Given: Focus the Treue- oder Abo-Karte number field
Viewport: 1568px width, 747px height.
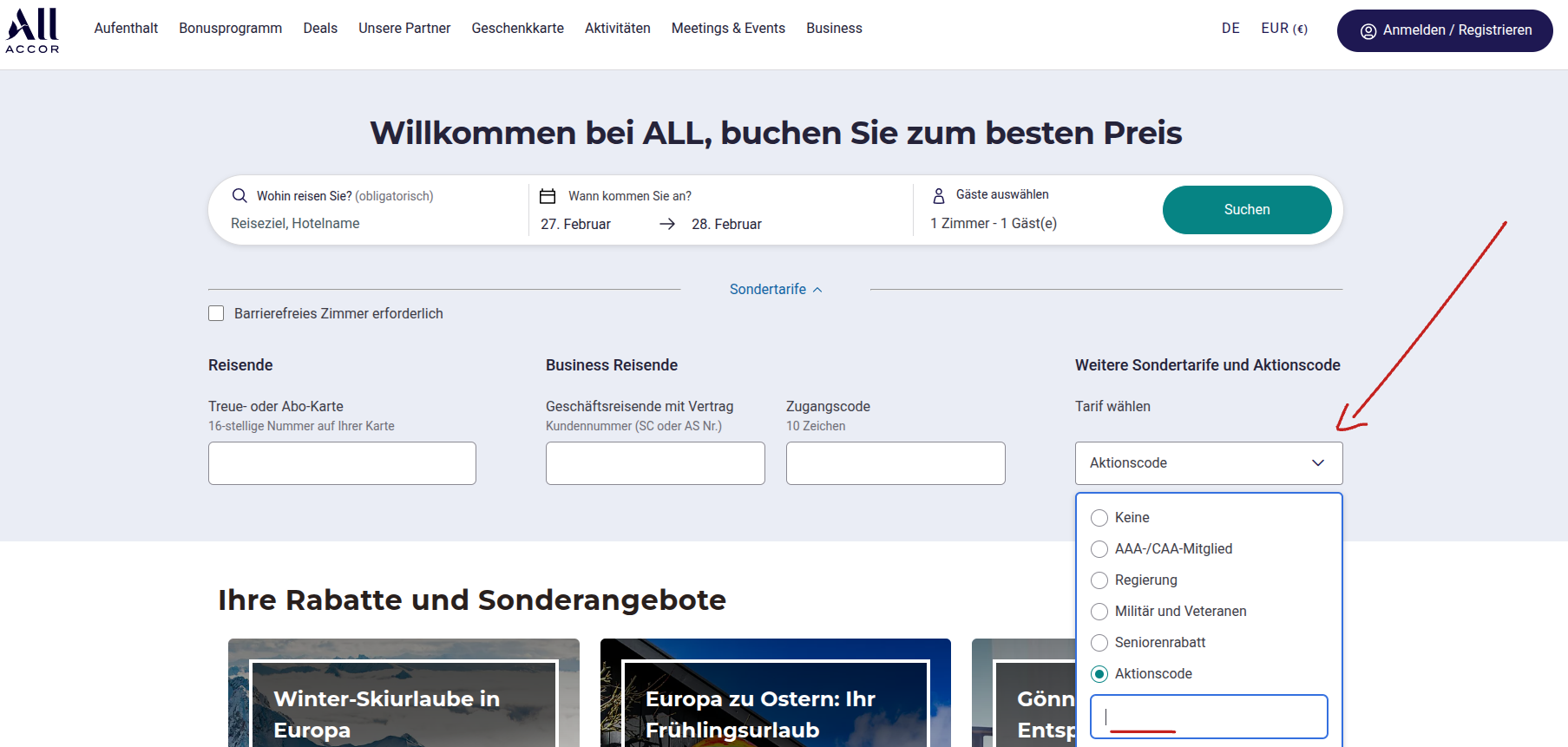Looking at the screenshot, I should 342,463.
